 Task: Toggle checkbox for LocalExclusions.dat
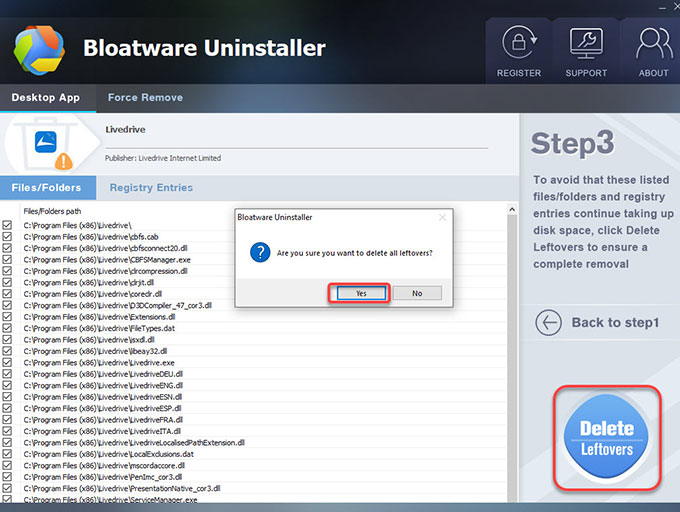click(x=7, y=454)
